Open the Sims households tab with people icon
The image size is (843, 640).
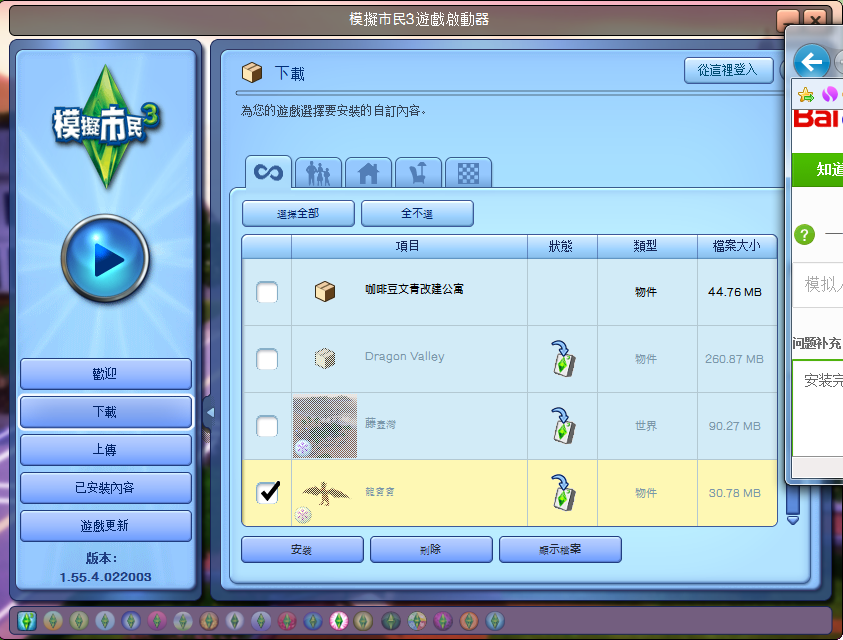point(318,173)
